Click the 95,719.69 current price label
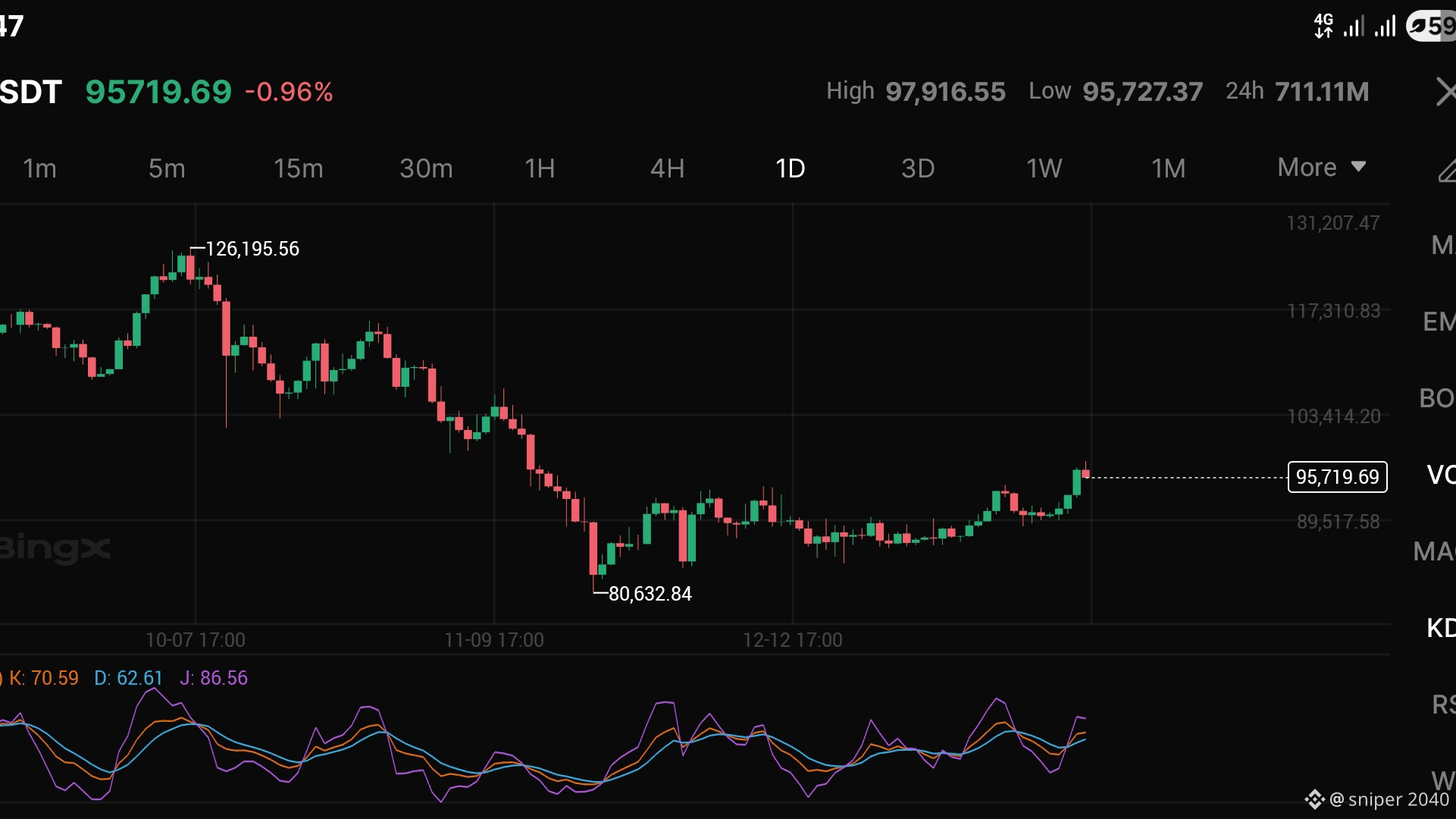Viewport: 1456px width, 819px height. pyautogui.click(x=1337, y=477)
